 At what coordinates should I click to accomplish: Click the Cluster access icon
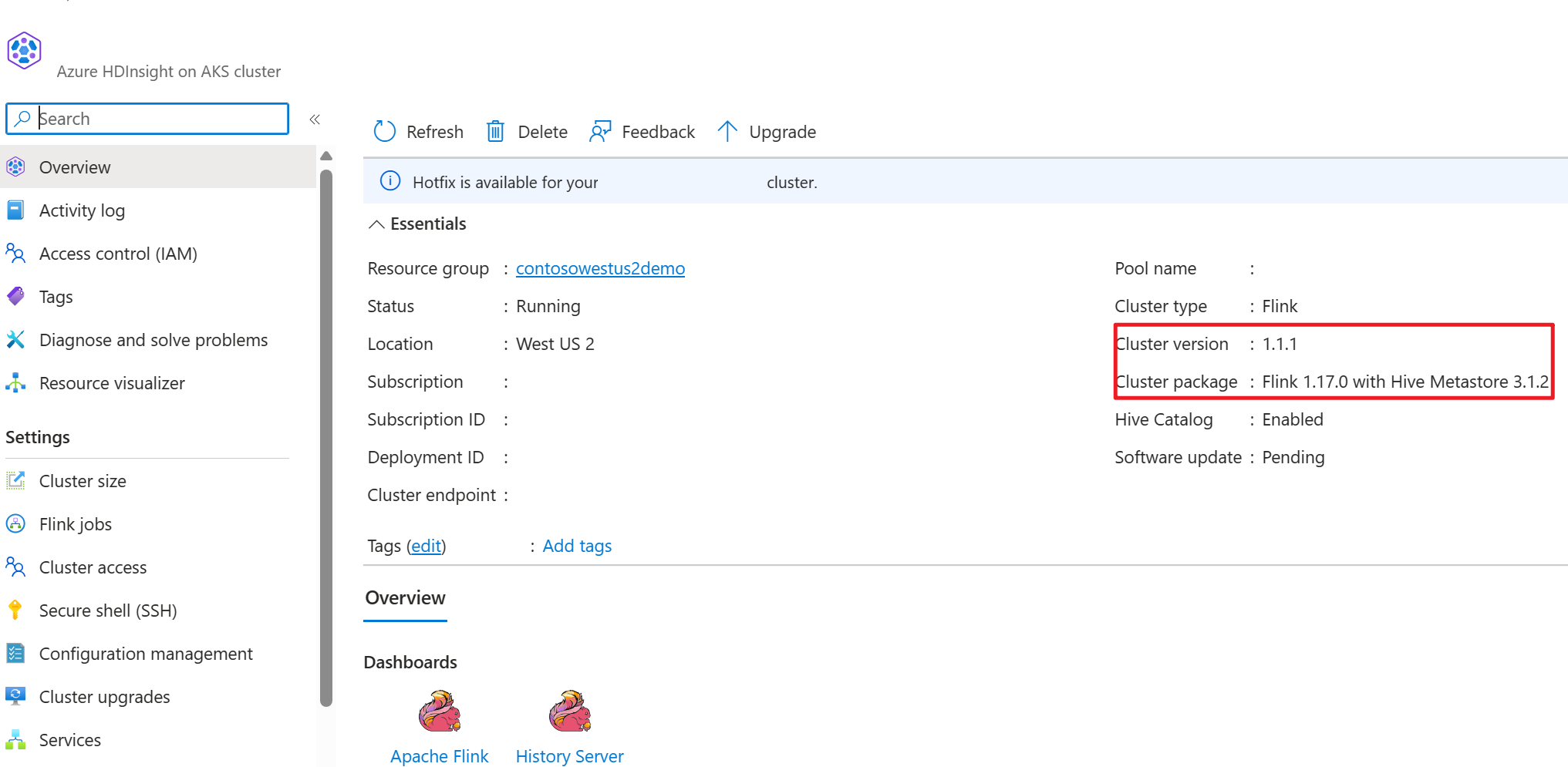coord(15,567)
